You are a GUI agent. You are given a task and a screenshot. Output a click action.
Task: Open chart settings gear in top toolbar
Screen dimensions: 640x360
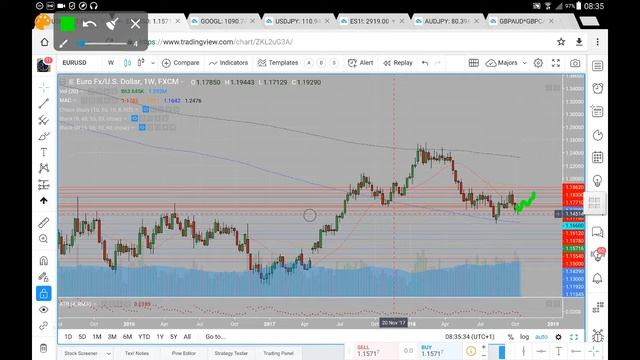point(538,63)
